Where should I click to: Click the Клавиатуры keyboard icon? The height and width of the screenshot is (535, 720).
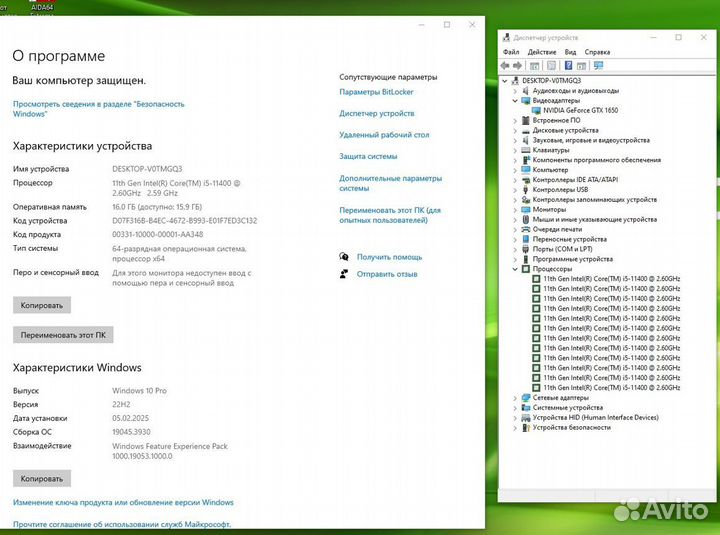click(526, 150)
